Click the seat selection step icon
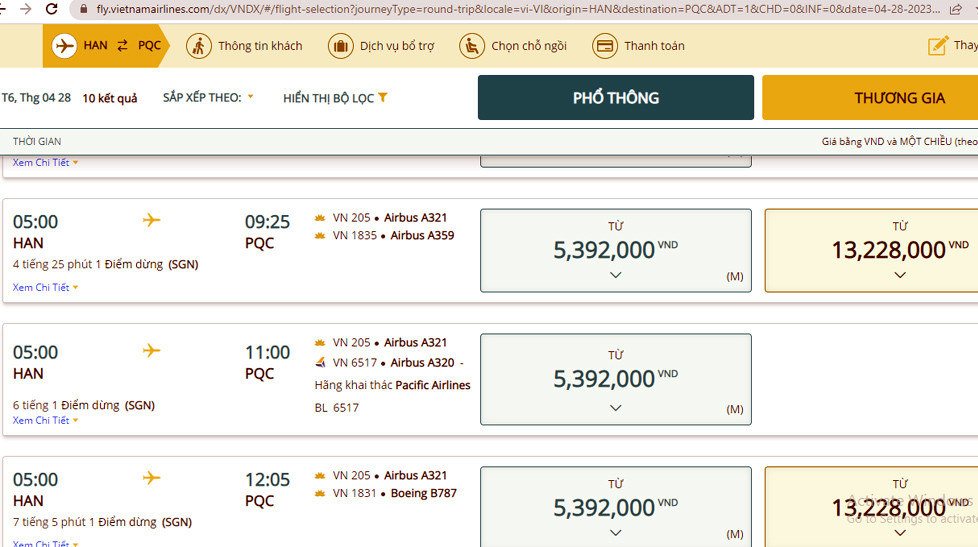978x547 pixels. click(472, 46)
